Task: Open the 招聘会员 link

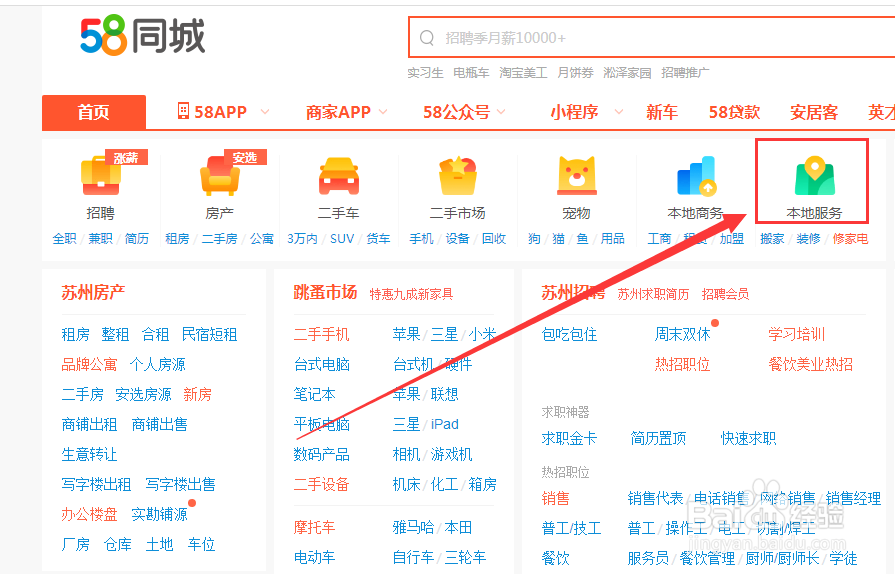Action: pyautogui.click(x=725, y=294)
